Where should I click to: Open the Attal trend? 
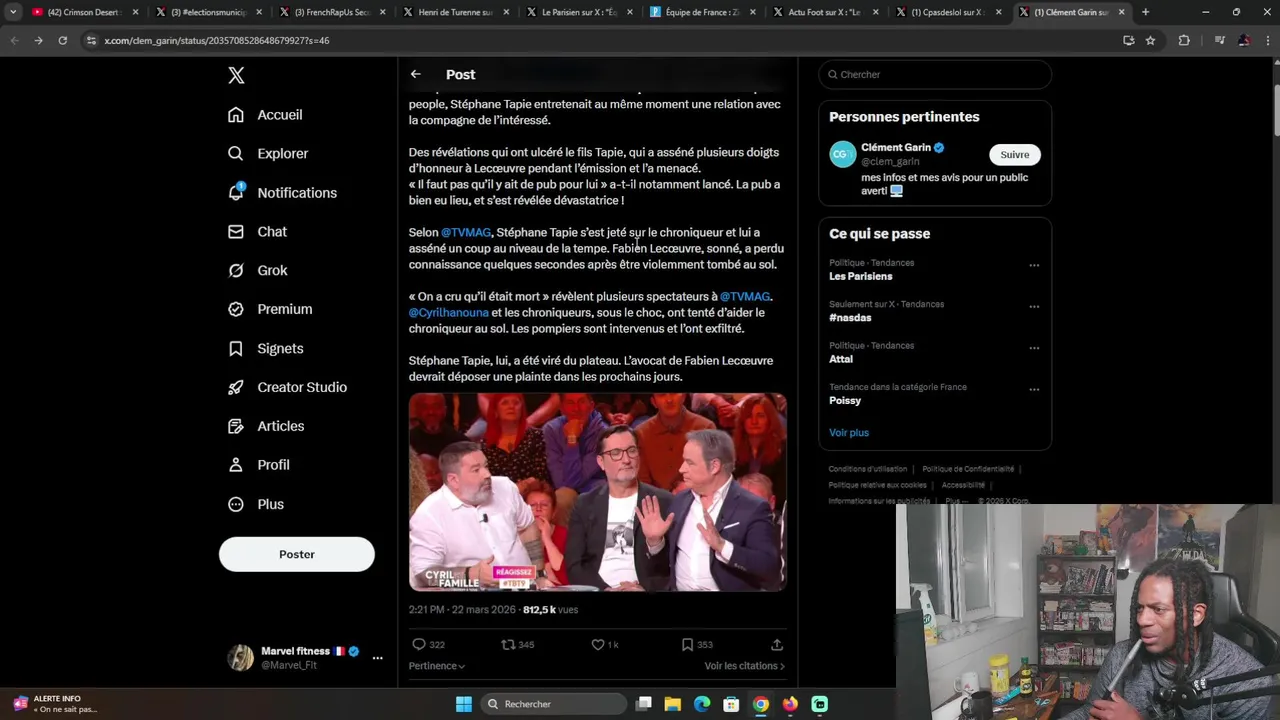841,359
